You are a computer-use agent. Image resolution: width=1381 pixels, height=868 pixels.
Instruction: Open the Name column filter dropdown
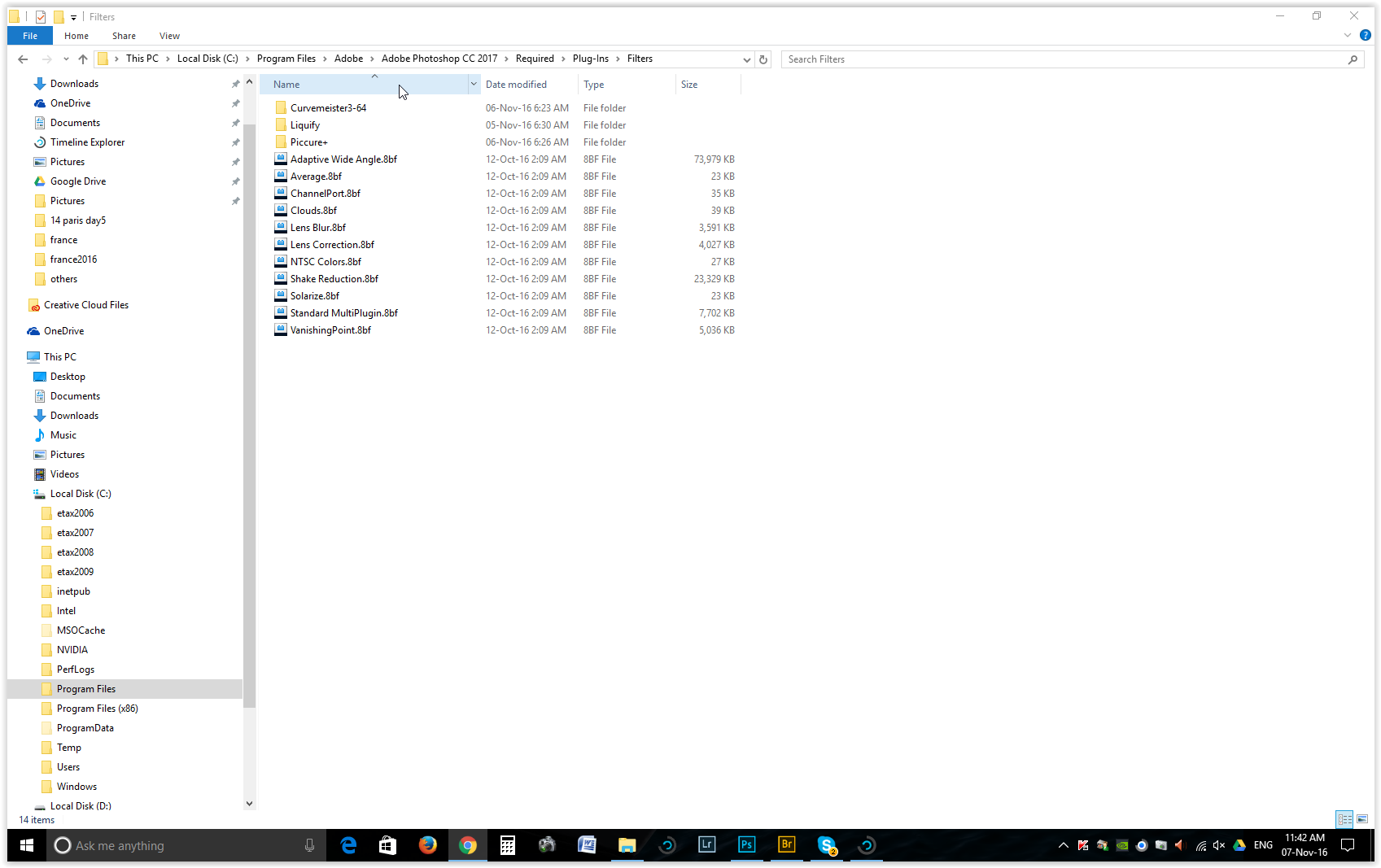click(474, 85)
